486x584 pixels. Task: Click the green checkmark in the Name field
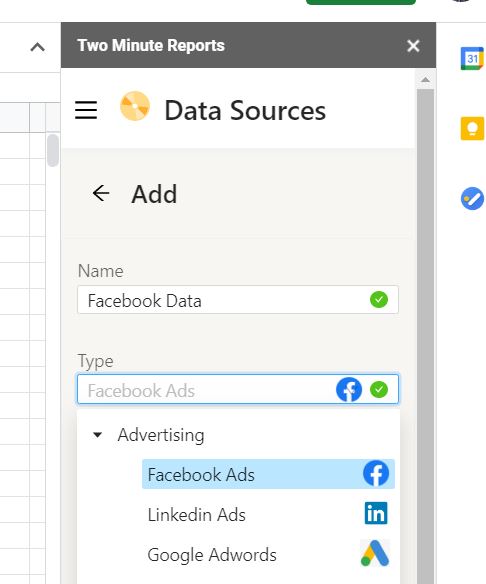click(x=379, y=300)
